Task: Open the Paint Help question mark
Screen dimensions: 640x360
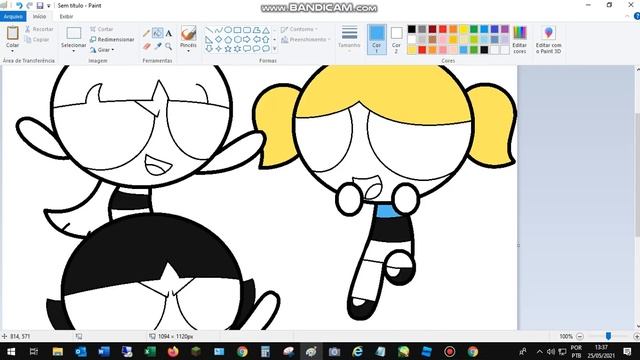Action: click(x=637, y=16)
